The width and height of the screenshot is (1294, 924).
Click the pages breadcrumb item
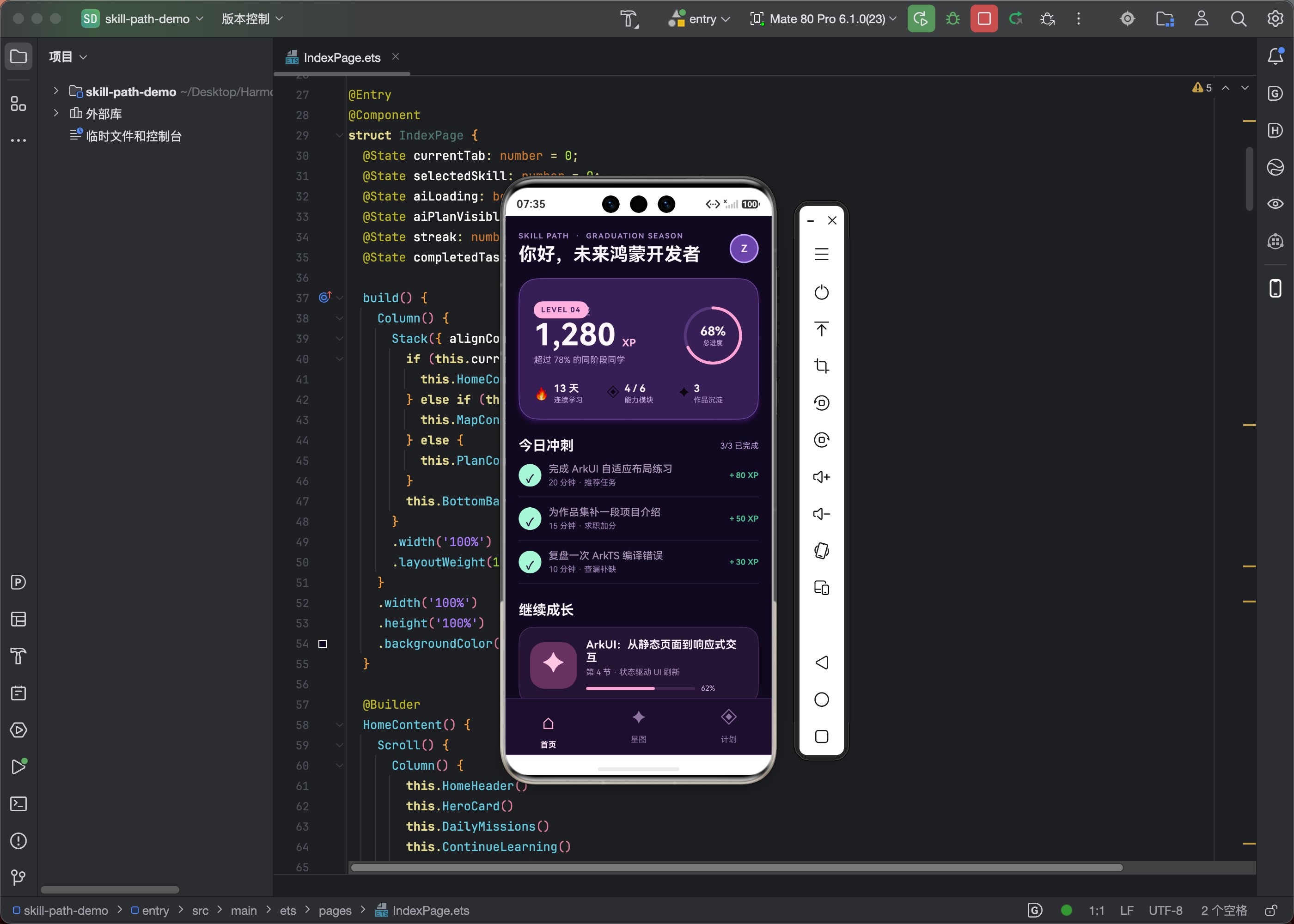click(335, 911)
